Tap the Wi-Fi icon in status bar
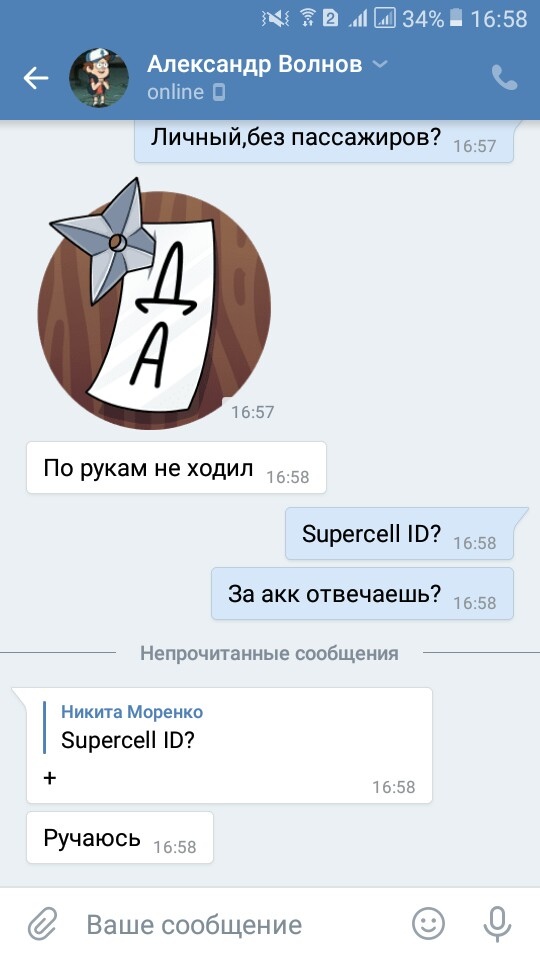Viewport: 540px width, 960px height. [307, 19]
